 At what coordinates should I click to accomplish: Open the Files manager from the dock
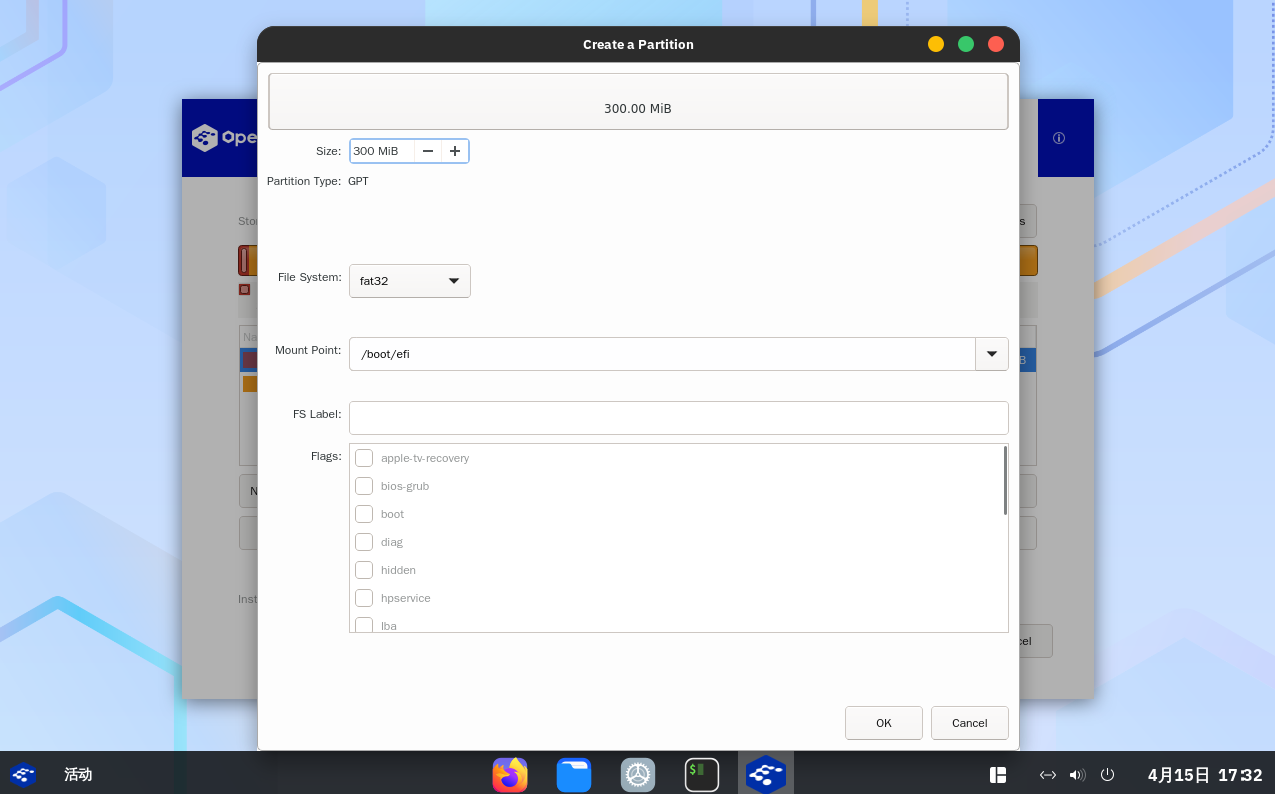(x=574, y=774)
